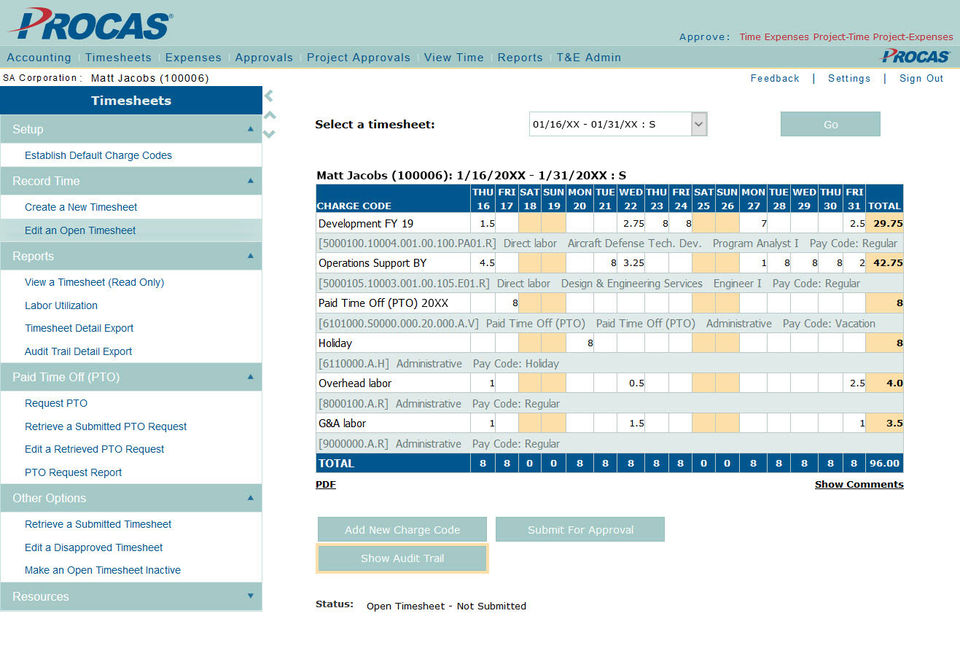Click Operations Support BY charge code
Image resolution: width=960 pixels, height=651 pixels.
372,263
